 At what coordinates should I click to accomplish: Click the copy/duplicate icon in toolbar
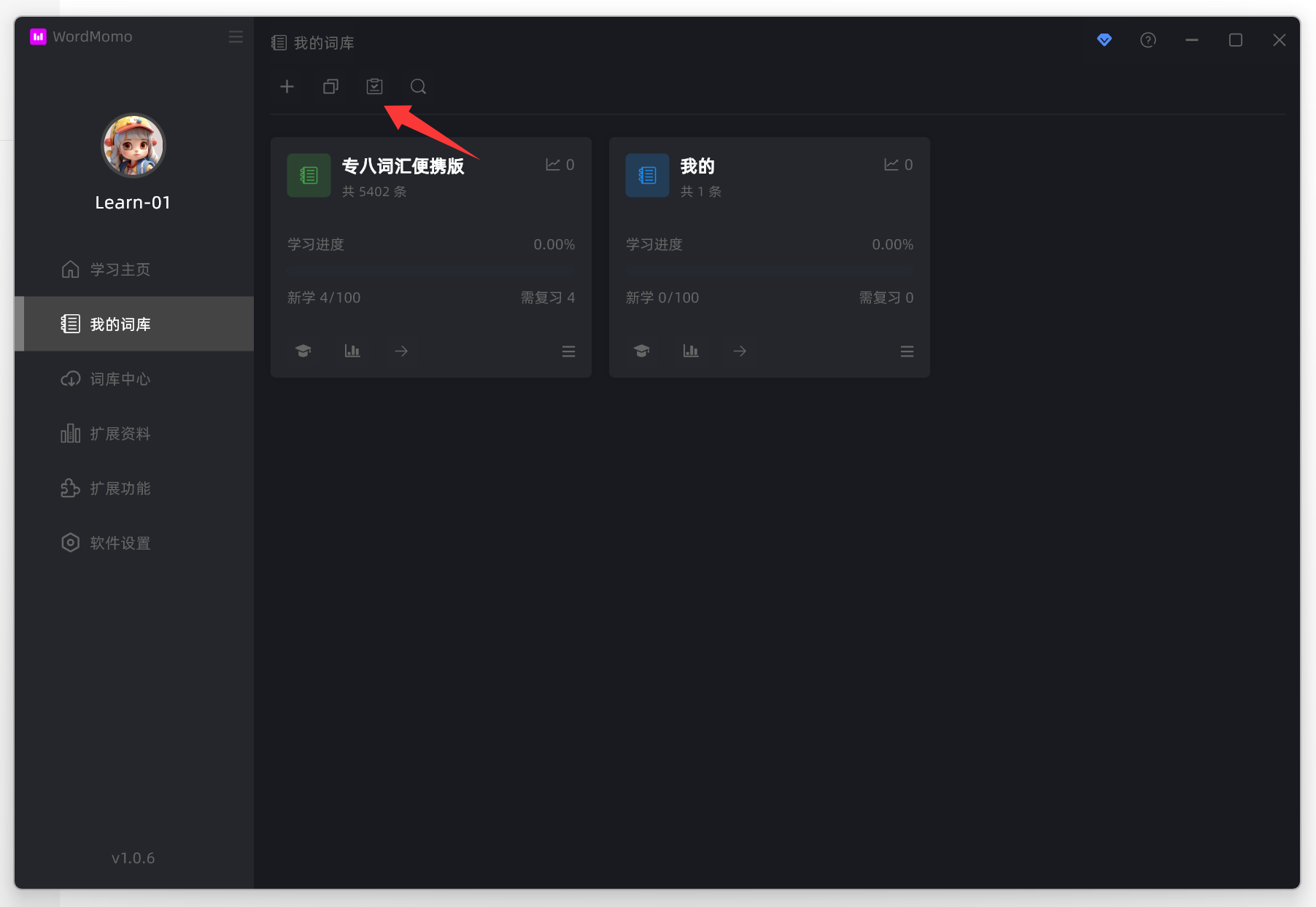tap(330, 87)
